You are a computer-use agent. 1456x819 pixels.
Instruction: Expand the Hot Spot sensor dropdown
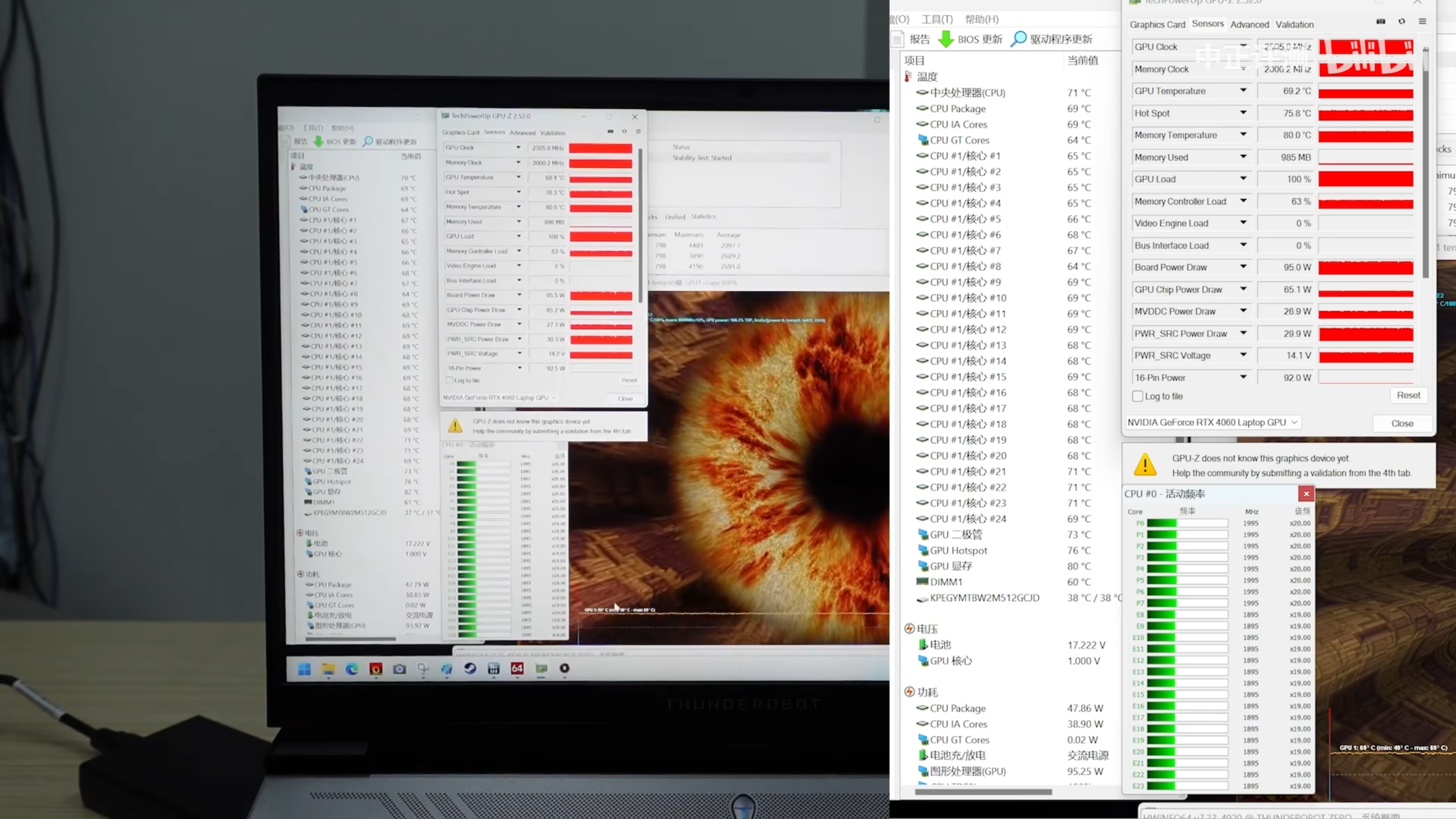point(1244,113)
